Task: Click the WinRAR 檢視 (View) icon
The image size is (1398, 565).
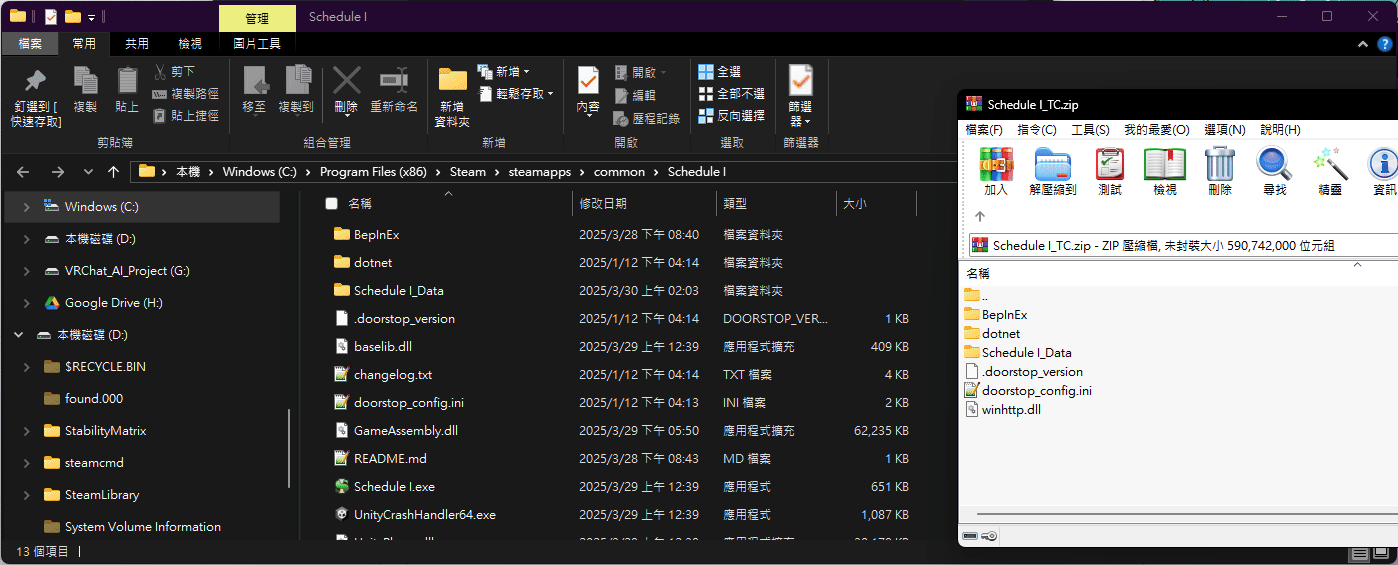Action: [1164, 163]
